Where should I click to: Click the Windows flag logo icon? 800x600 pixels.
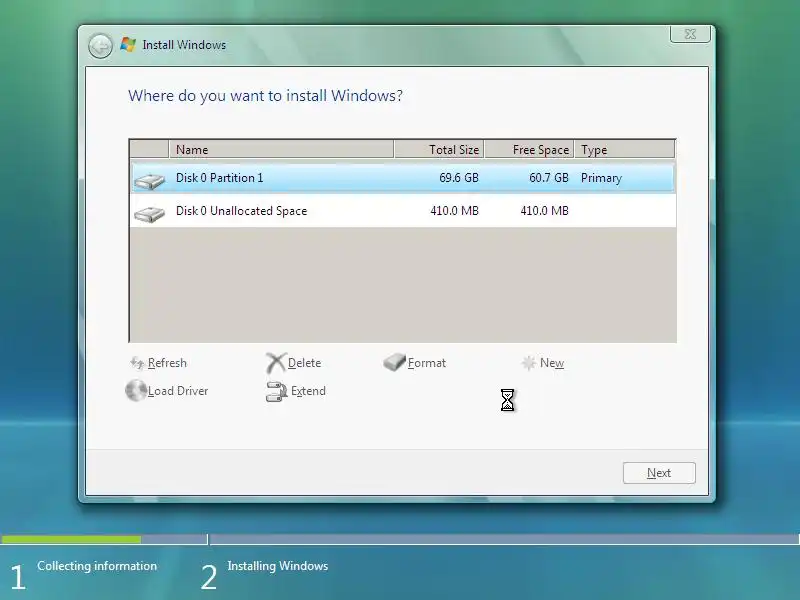[128, 45]
